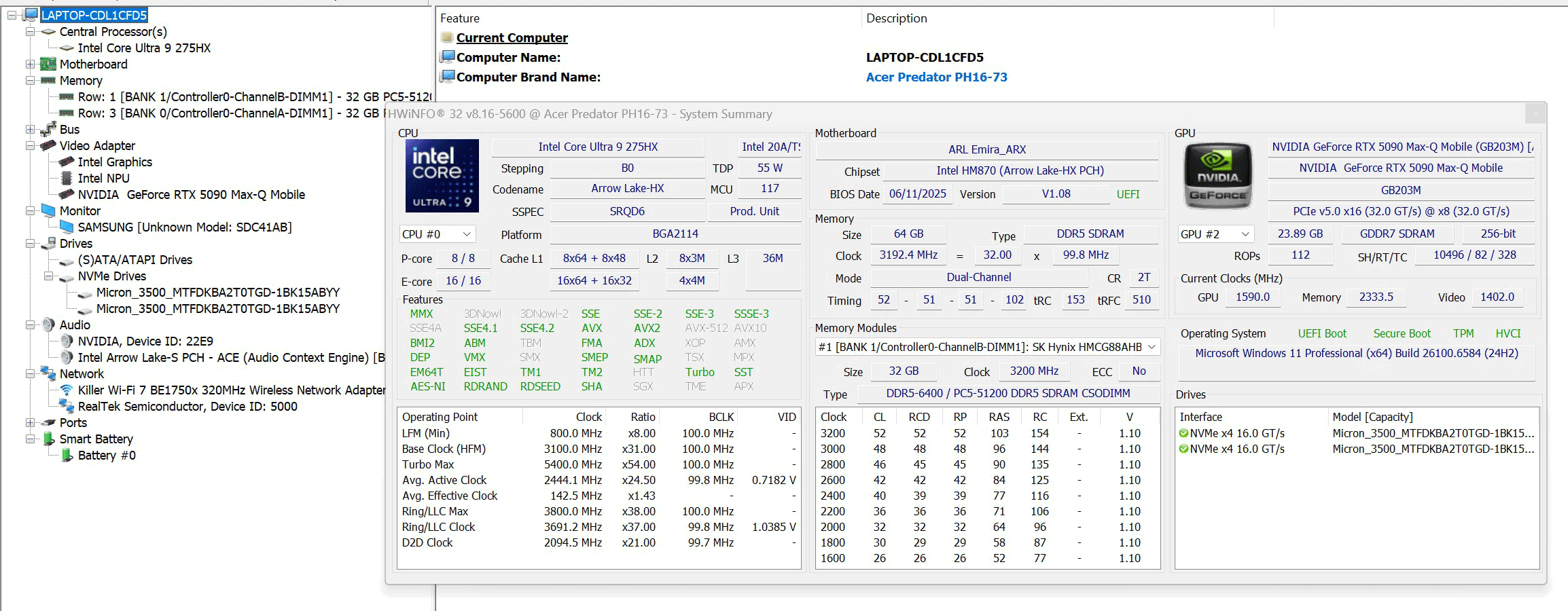Select memory Row: 3 BANK 0 item
The width and height of the screenshot is (1568, 611).
(231, 113)
